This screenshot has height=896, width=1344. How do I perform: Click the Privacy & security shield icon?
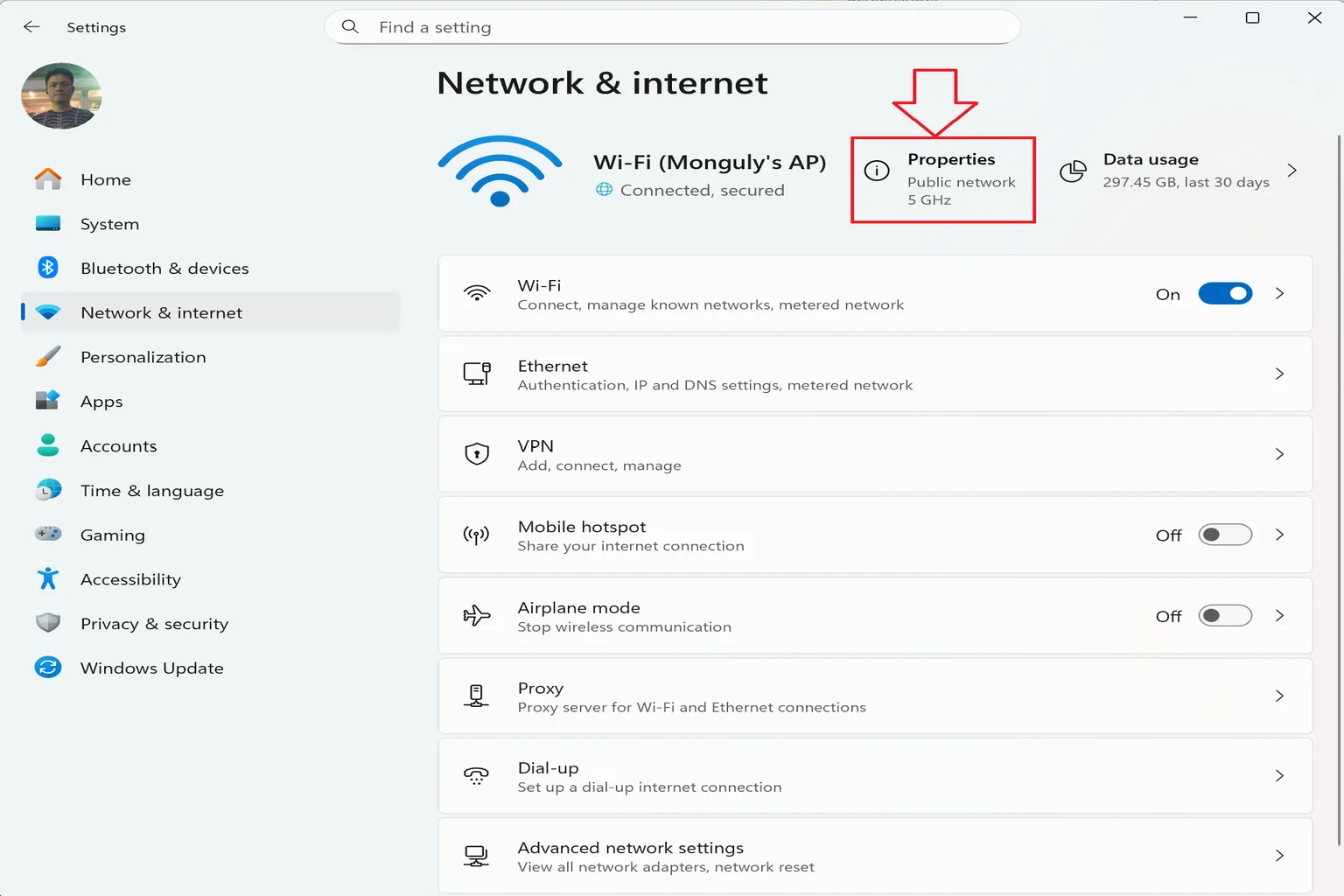tap(48, 623)
